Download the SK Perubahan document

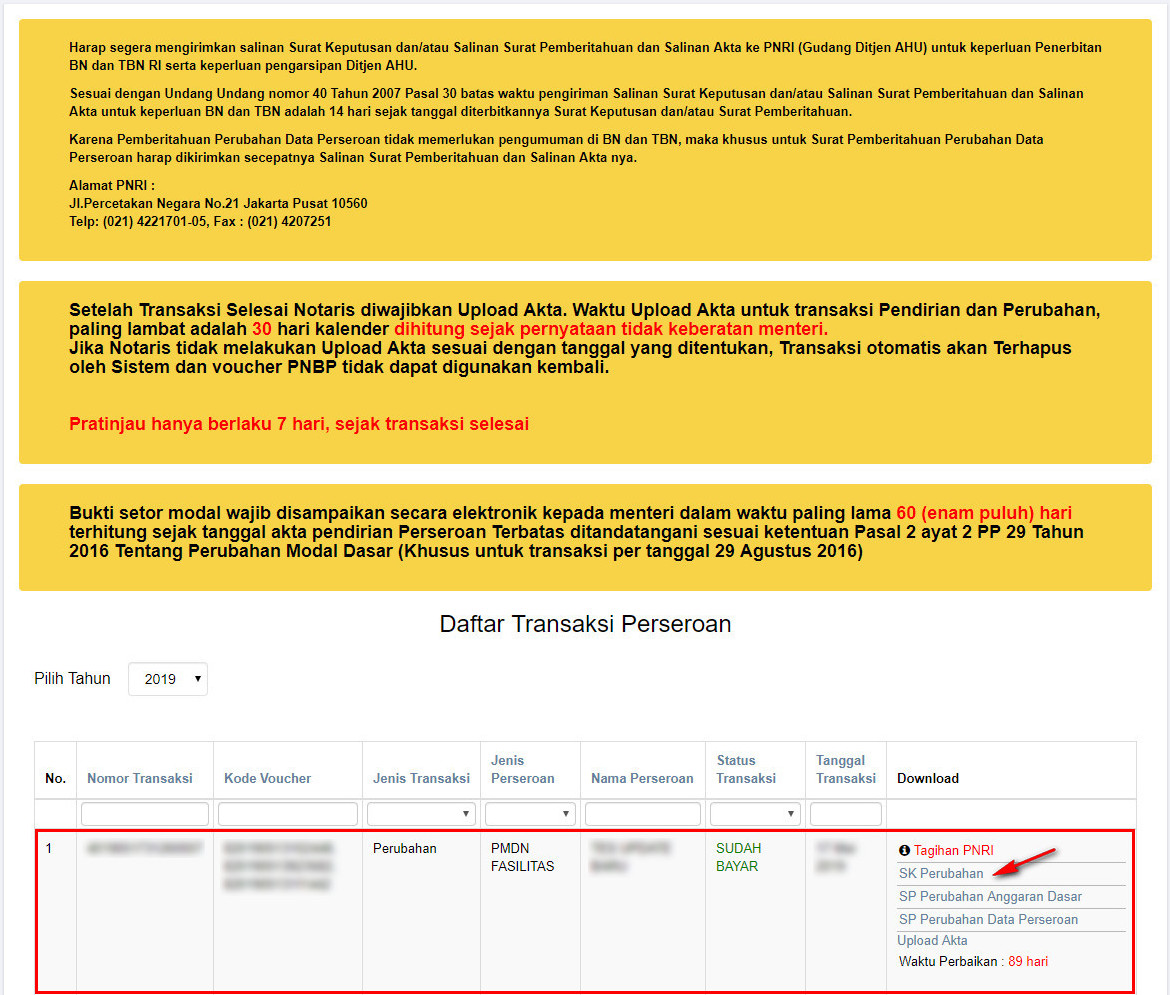[x=941, y=874]
